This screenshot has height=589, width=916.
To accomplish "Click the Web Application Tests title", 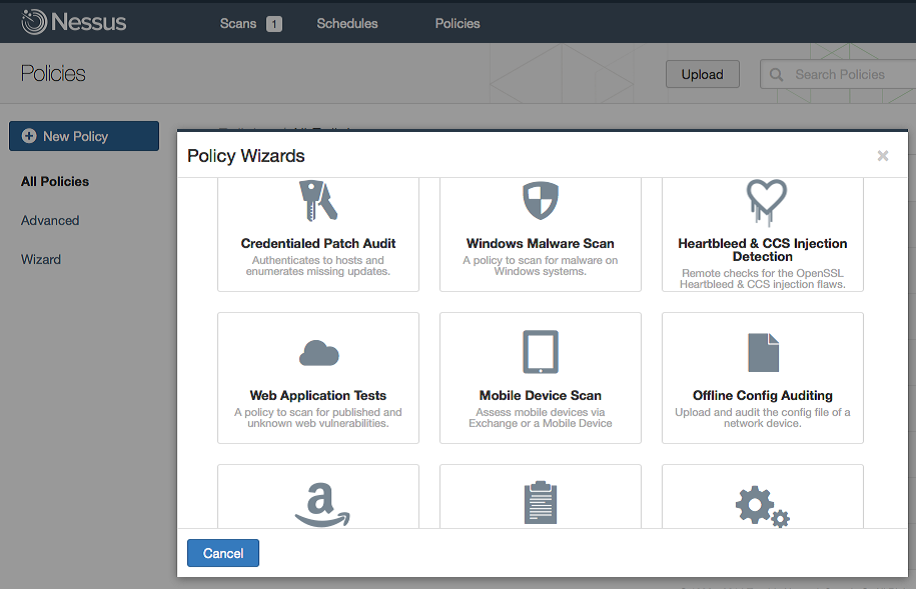I will (318, 396).
